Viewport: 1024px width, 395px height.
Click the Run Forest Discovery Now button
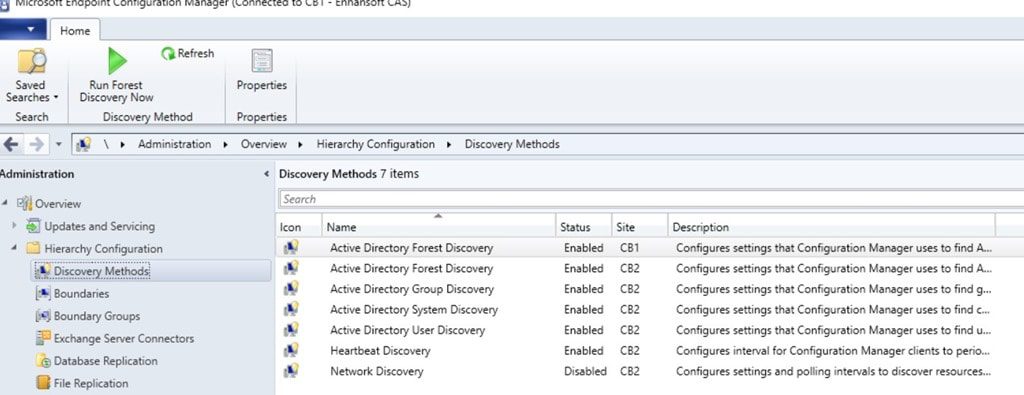pyautogui.click(x=116, y=76)
